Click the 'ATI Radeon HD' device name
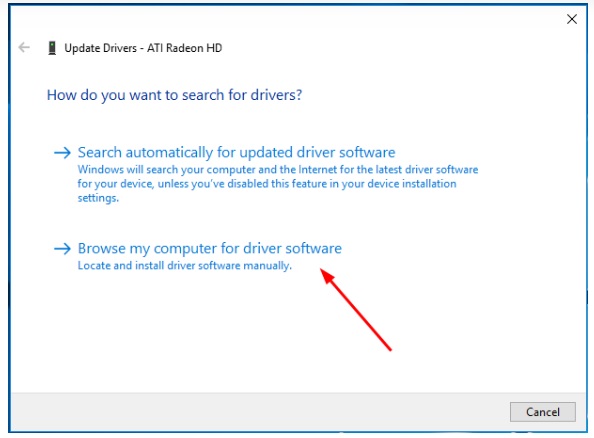 (184, 48)
